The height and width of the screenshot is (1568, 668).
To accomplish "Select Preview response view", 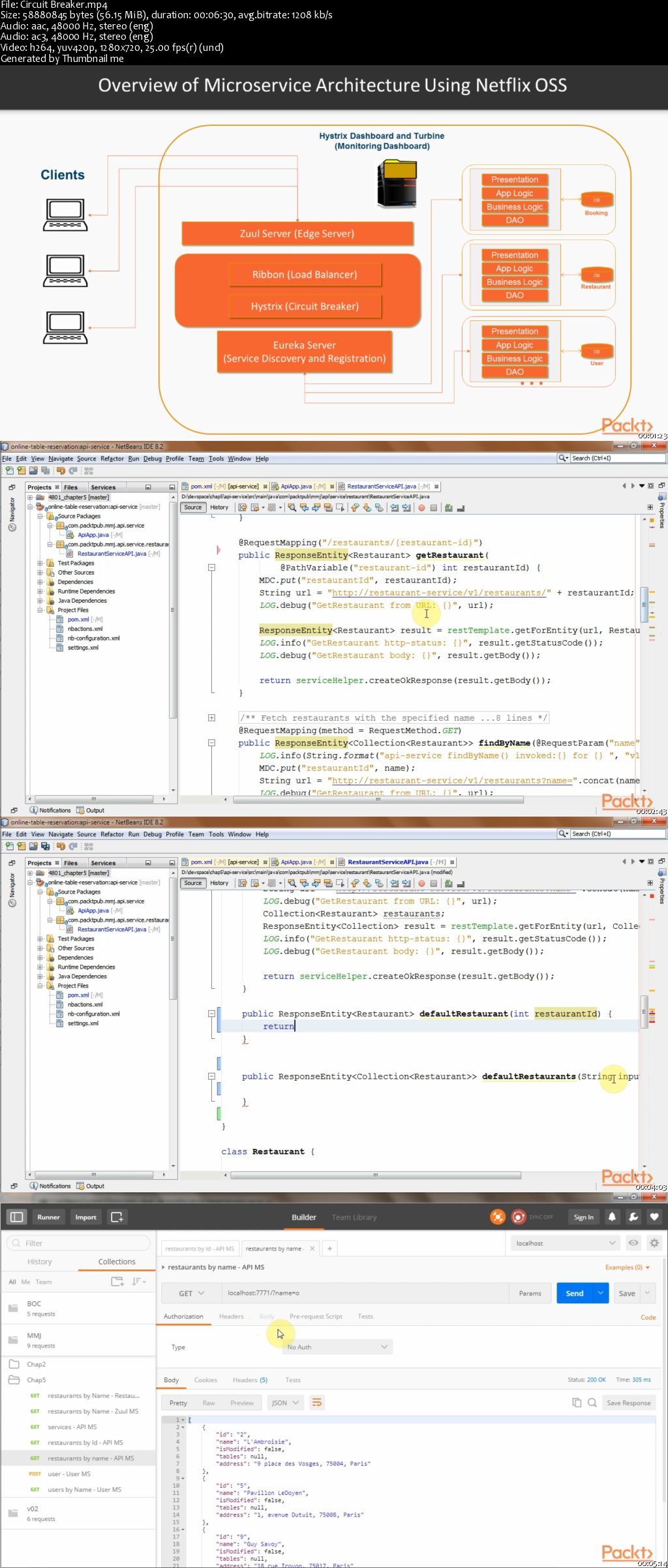I will point(241,1403).
